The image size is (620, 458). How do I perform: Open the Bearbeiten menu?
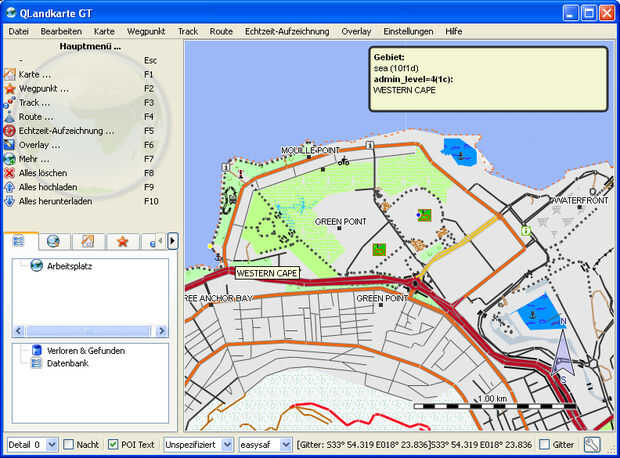click(61, 31)
